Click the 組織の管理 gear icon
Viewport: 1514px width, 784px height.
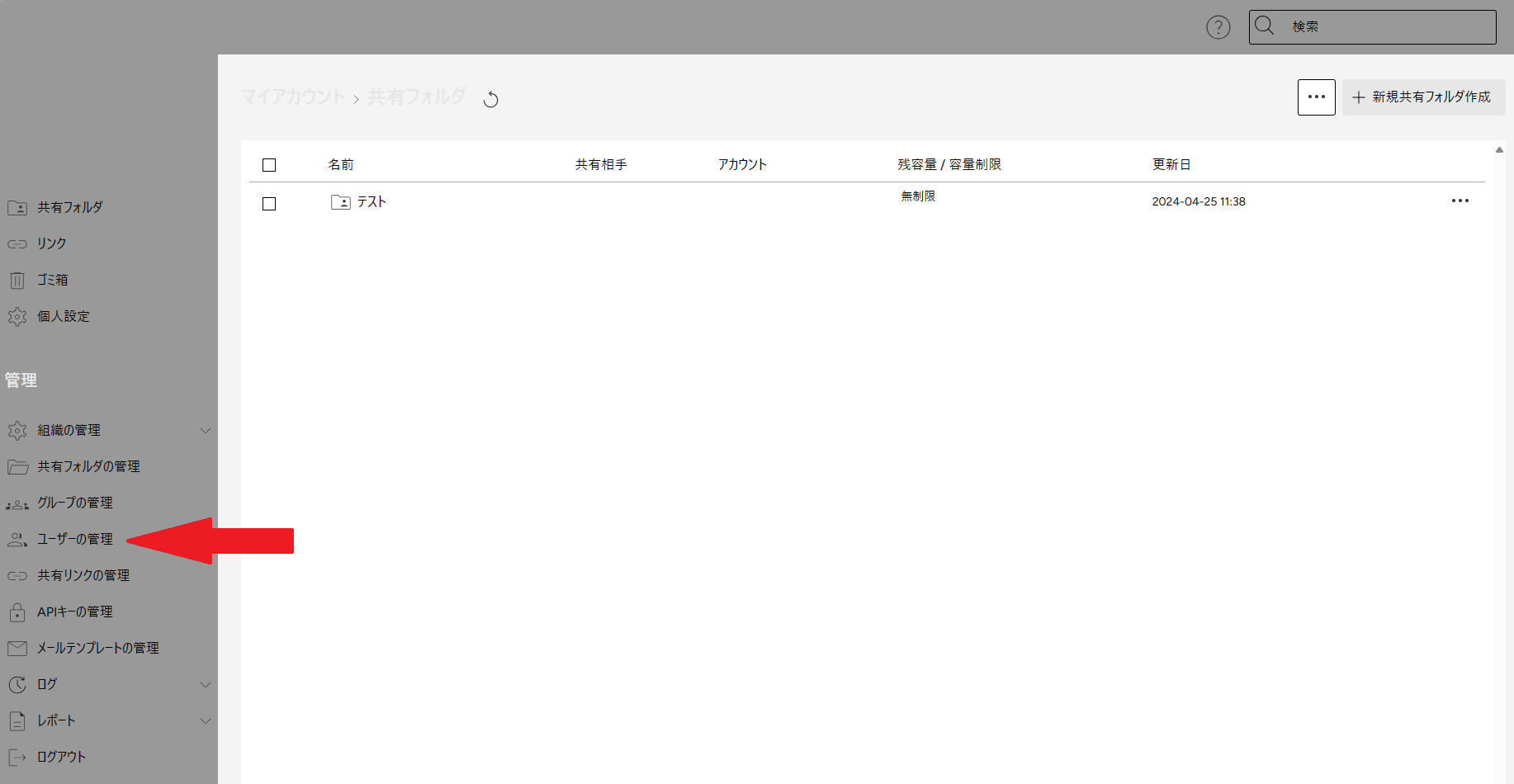point(17,430)
